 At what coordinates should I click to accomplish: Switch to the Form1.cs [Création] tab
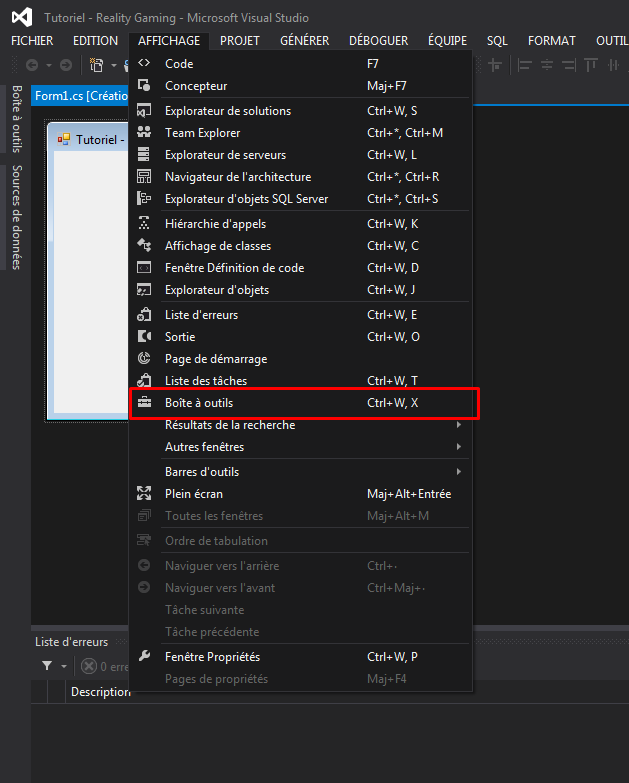(x=80, y=95)
